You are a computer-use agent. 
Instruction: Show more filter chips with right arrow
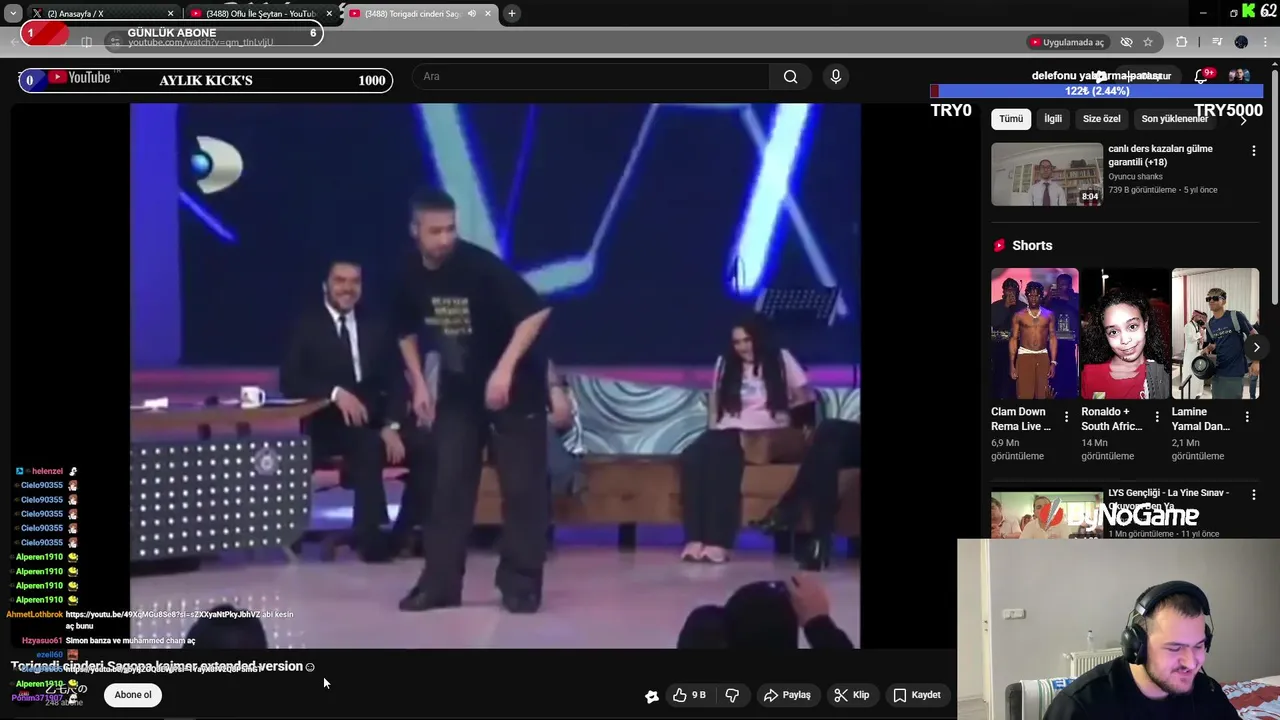1244,119
